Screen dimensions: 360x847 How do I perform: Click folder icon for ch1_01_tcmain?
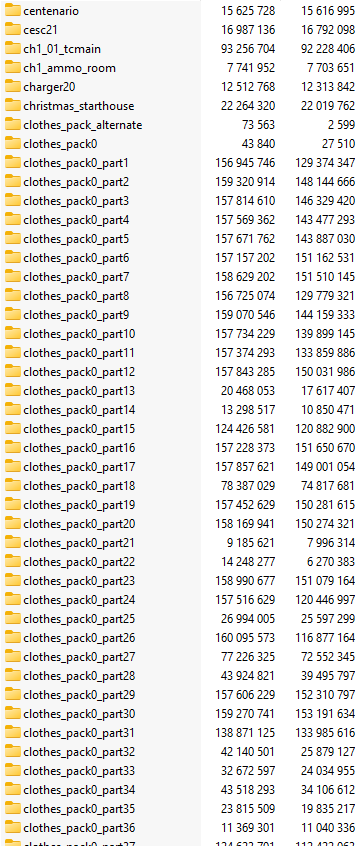point(12,49)
